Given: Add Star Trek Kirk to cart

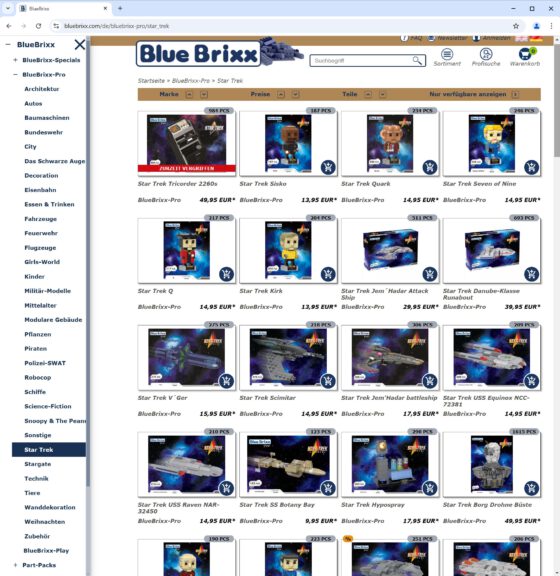Looking at the screenshot, I should (328, 274).
